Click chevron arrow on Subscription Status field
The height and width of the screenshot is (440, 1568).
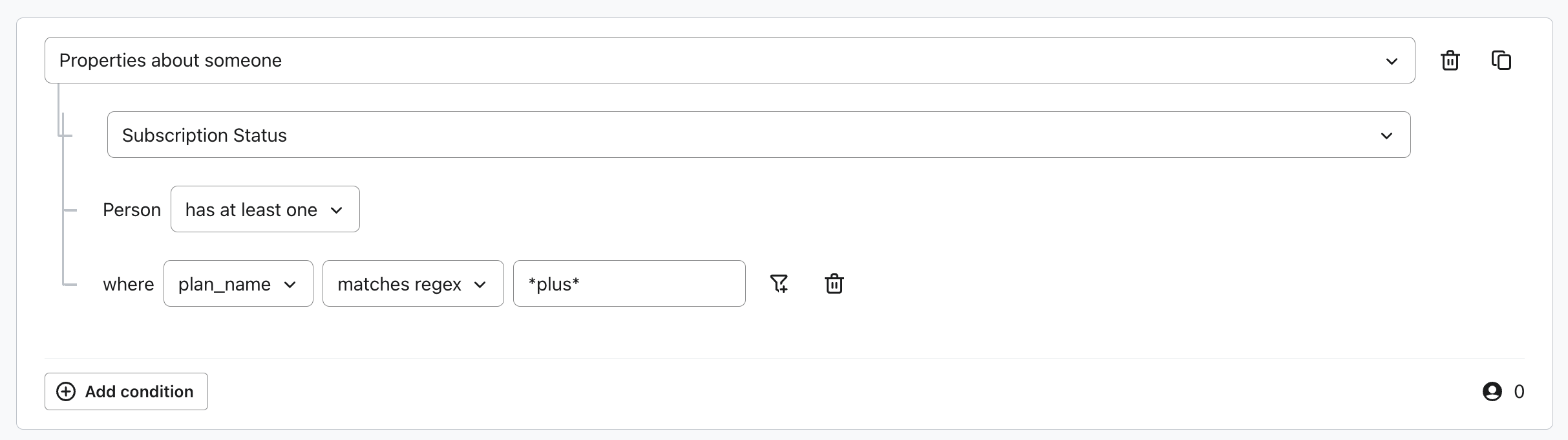pyautogui.click(x=1386, y=135)
